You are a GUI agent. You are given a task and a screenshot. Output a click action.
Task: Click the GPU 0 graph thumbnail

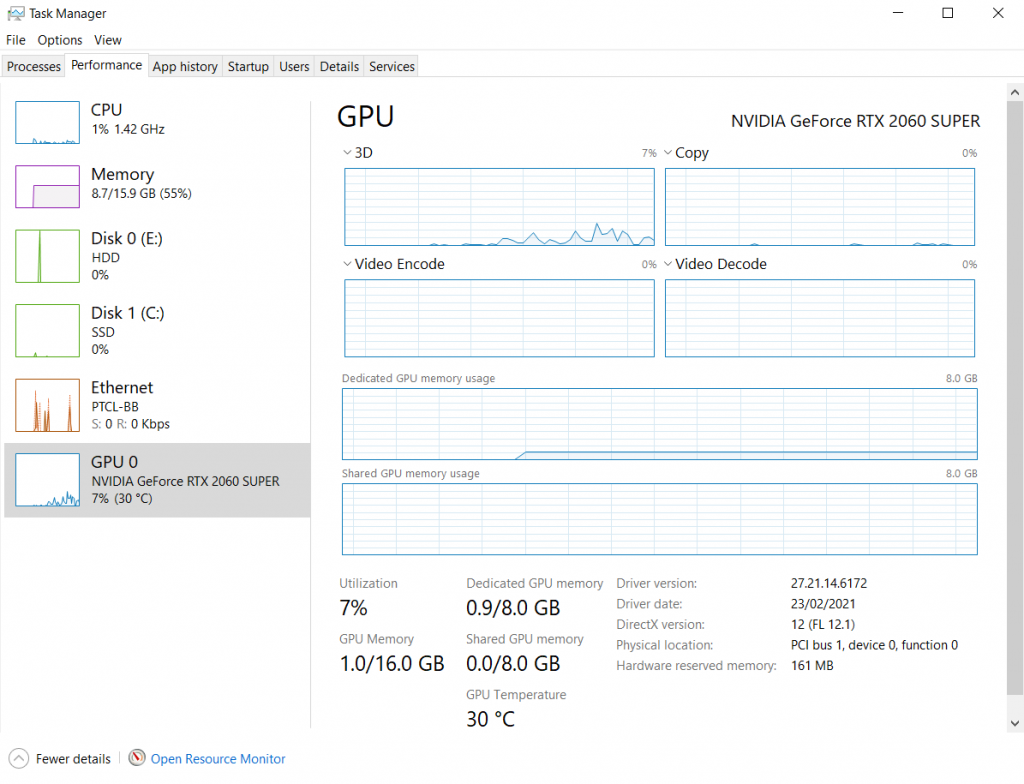tap(47, 480)
